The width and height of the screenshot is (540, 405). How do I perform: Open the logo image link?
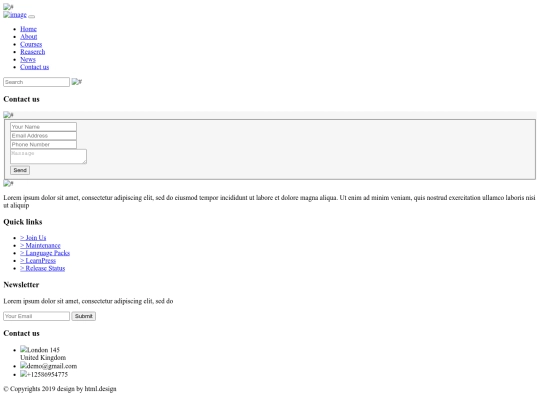pos(15,14)
